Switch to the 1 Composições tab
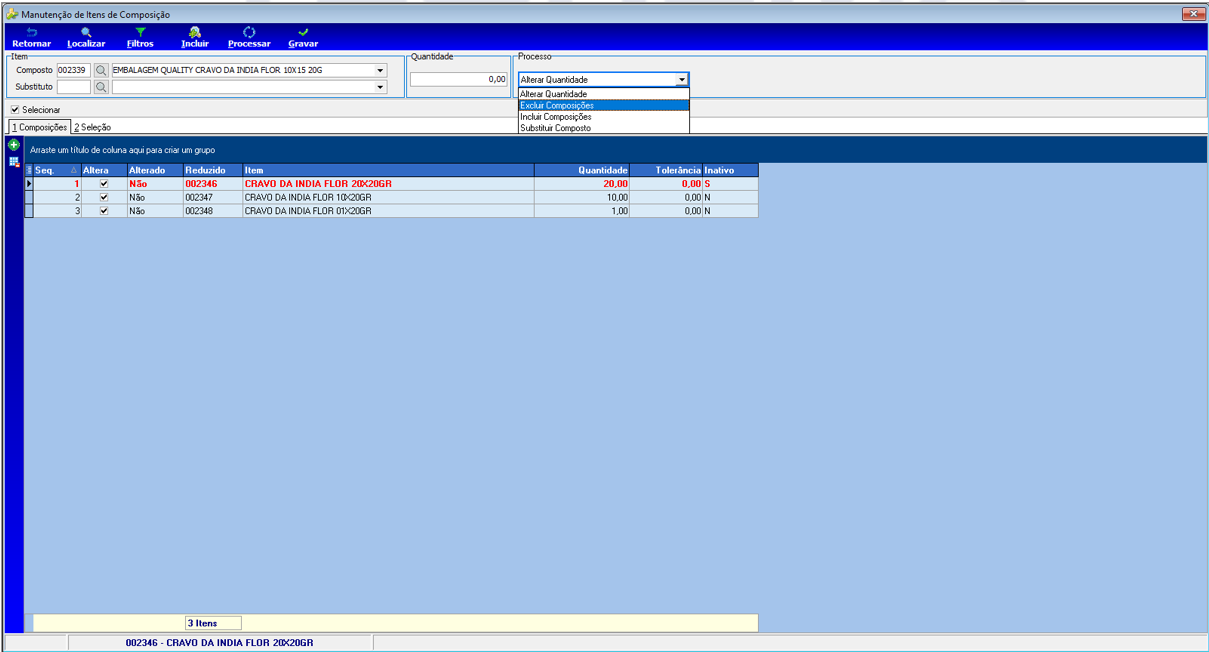Screen dimensions: 1209x652 pyautogui.click(x=40, y=127)
